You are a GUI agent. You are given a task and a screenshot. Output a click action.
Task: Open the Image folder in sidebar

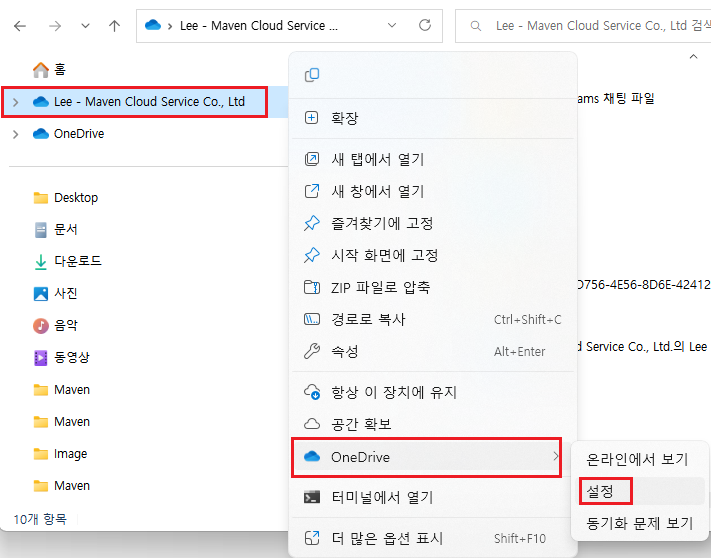[60, 454]
